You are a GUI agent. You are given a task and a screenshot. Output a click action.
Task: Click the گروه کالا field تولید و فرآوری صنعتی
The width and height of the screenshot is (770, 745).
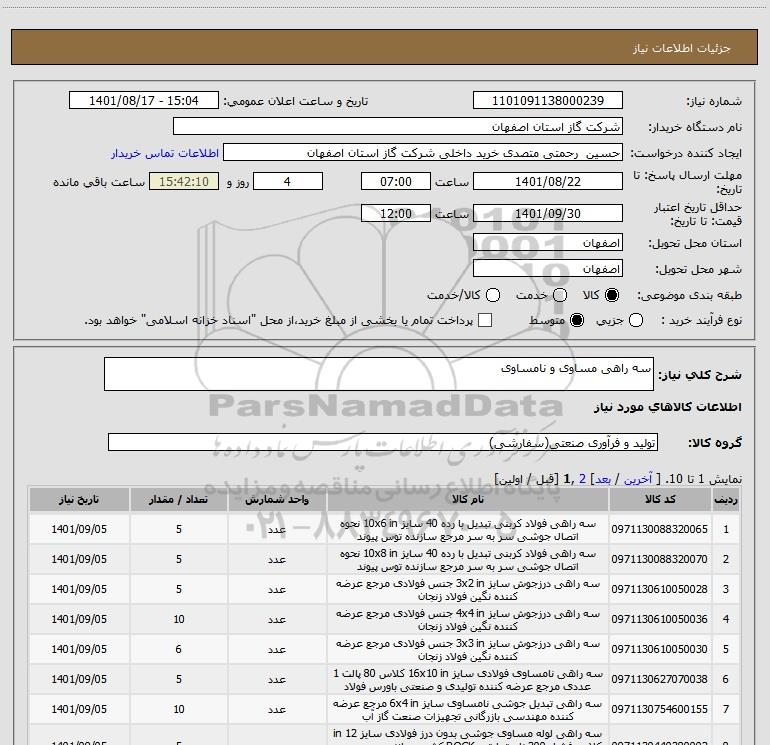tap(383, 442)
